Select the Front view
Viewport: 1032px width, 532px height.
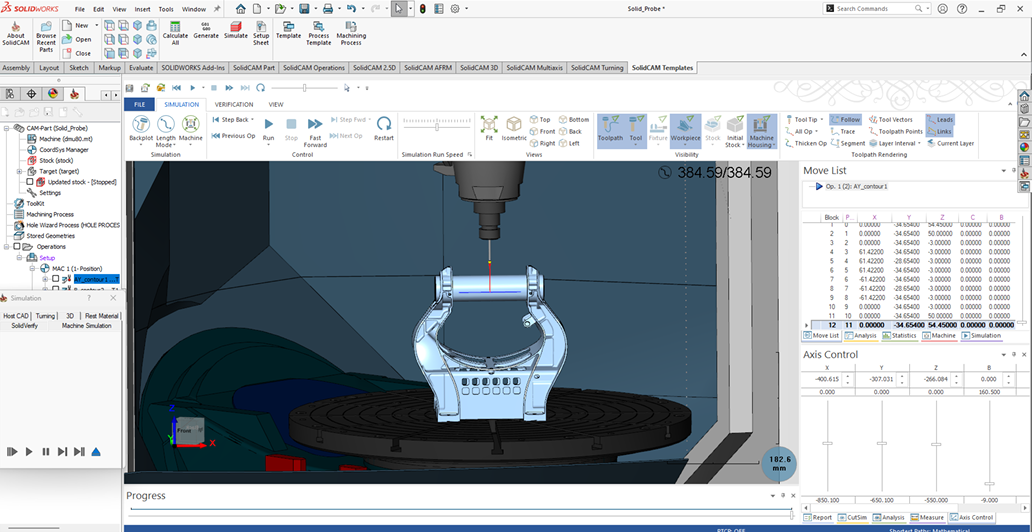[542, 132]
